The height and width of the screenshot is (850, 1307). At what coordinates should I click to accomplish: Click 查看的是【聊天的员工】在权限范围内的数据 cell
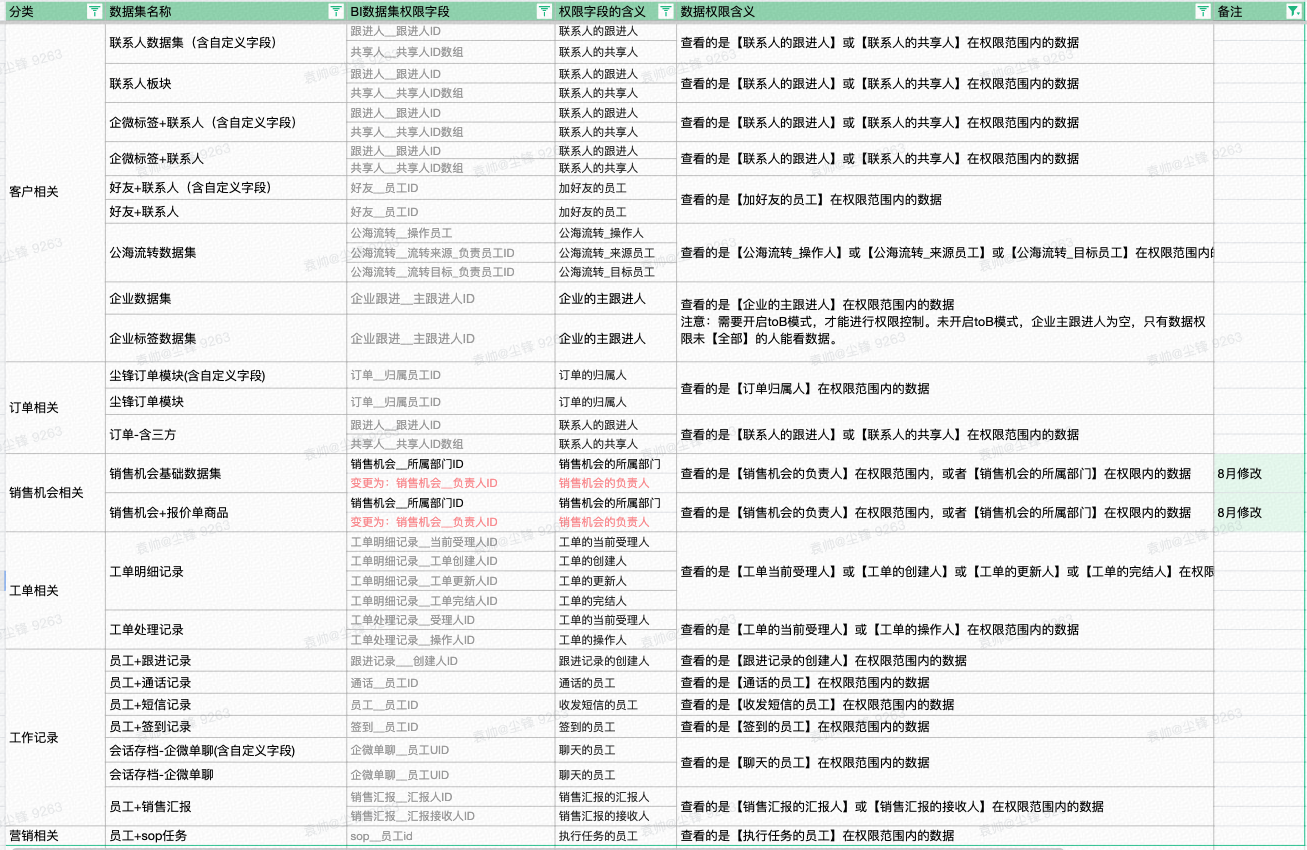[x=945, y=763]
